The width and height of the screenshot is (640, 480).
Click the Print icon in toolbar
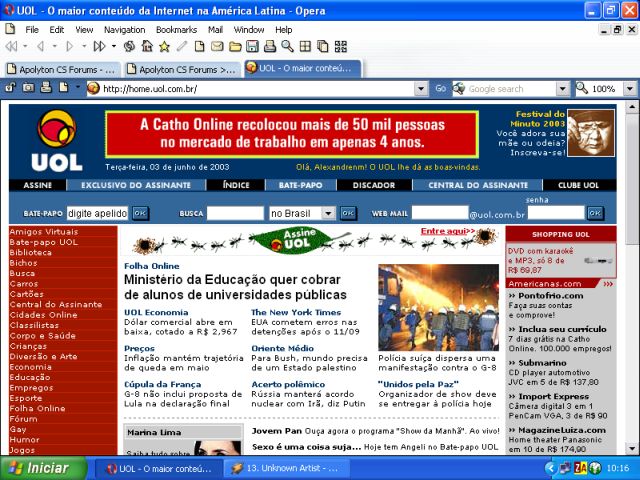tap(271, 47)
